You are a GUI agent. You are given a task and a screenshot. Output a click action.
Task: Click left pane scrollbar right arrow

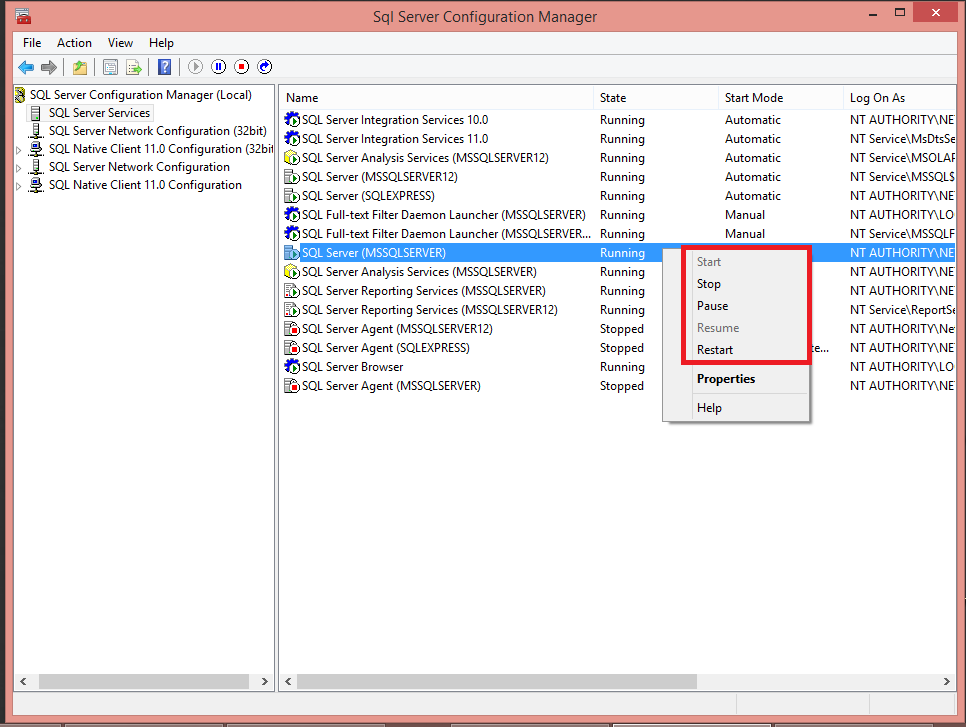[265, 681]
